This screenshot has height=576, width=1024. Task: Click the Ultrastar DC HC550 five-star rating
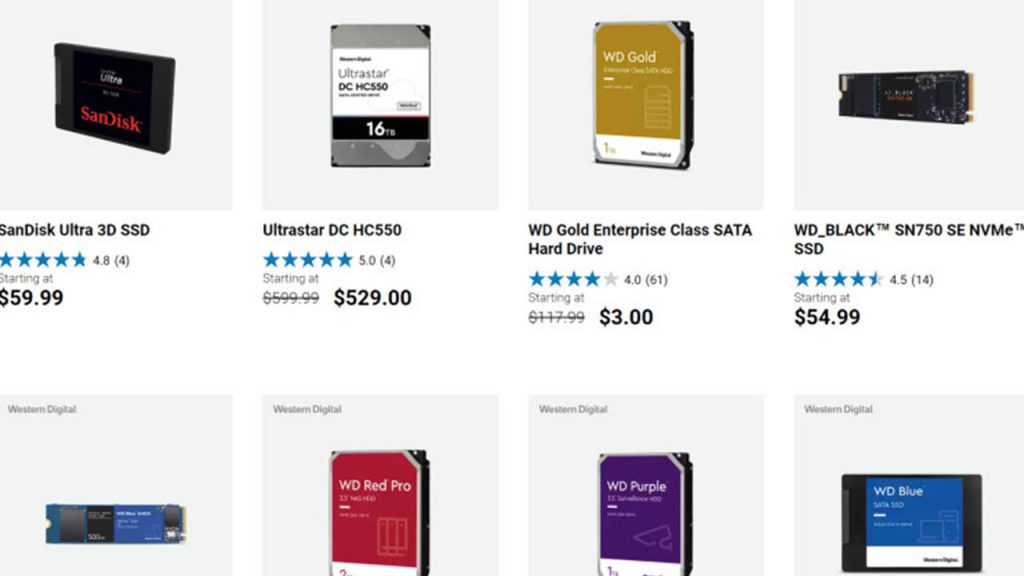[308, 260]
